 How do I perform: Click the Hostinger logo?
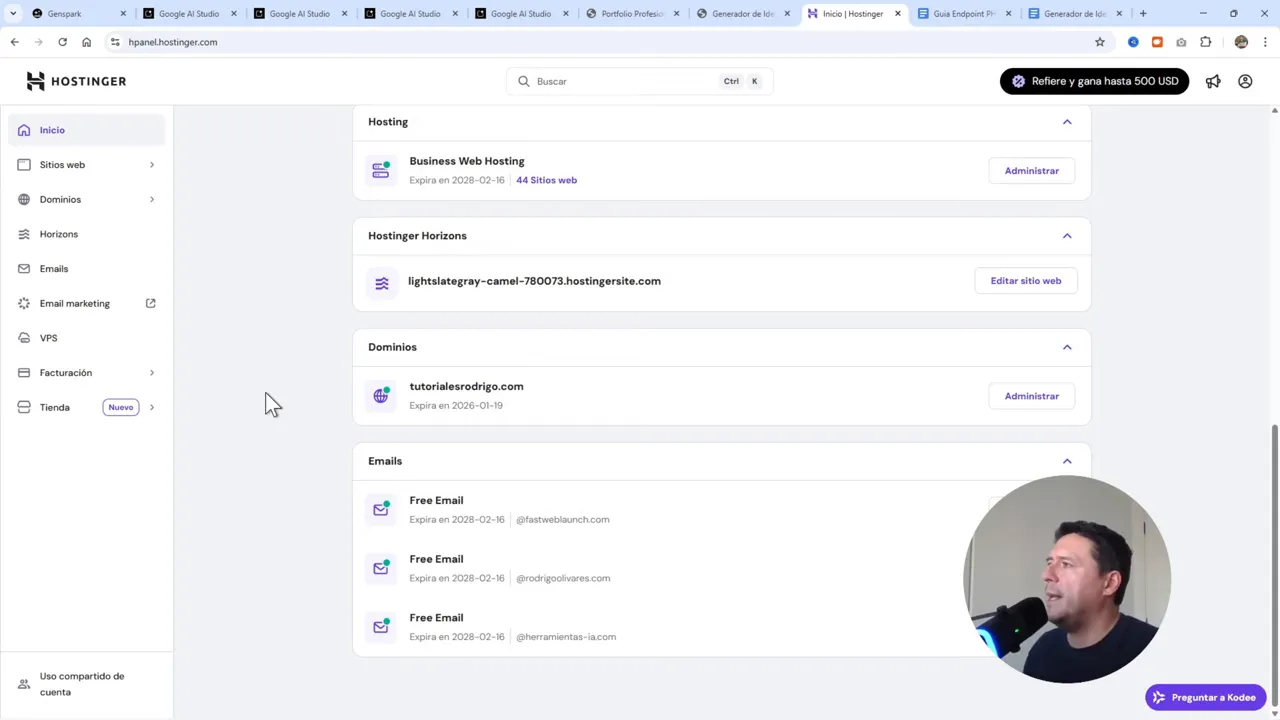pos(76,81)
